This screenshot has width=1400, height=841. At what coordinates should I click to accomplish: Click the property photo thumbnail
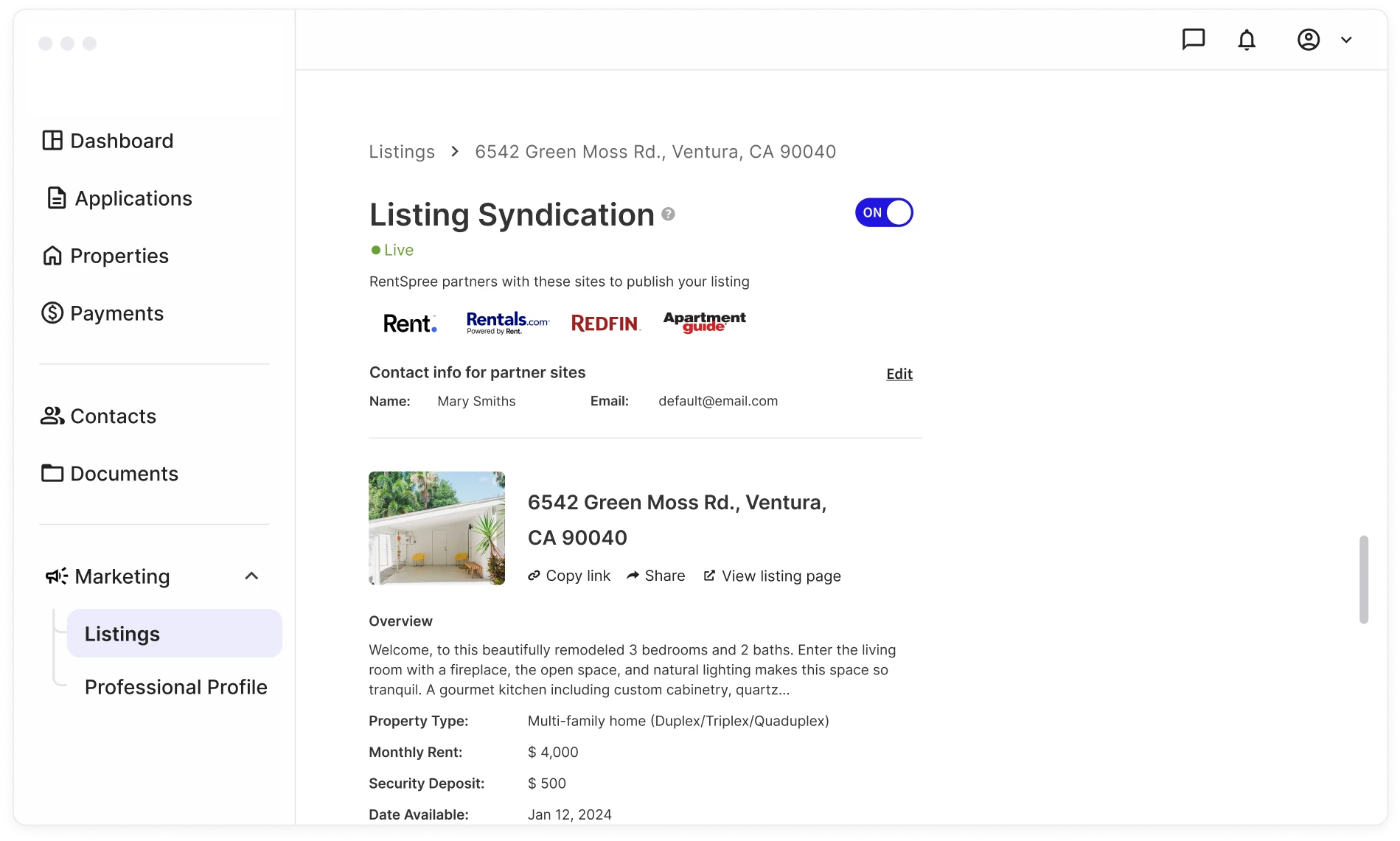point(436,528)
